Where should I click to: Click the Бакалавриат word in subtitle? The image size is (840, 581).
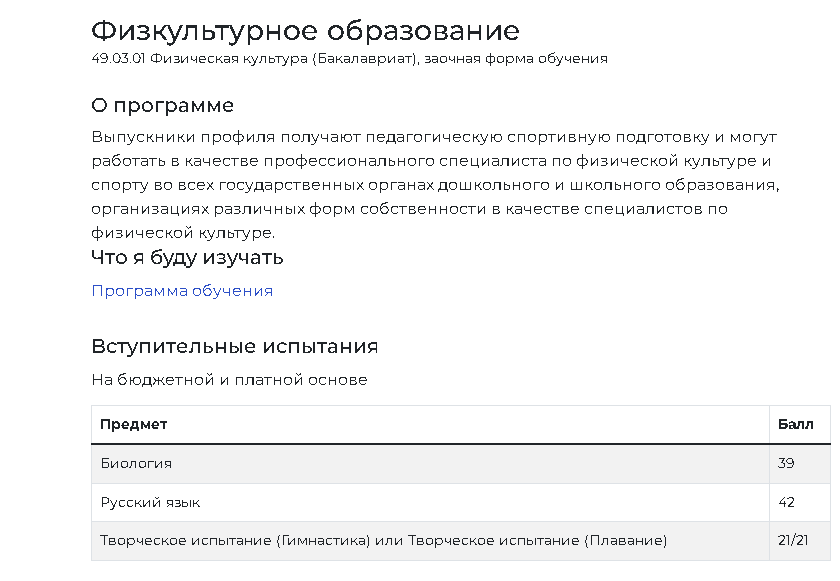(x=364, y=58)
